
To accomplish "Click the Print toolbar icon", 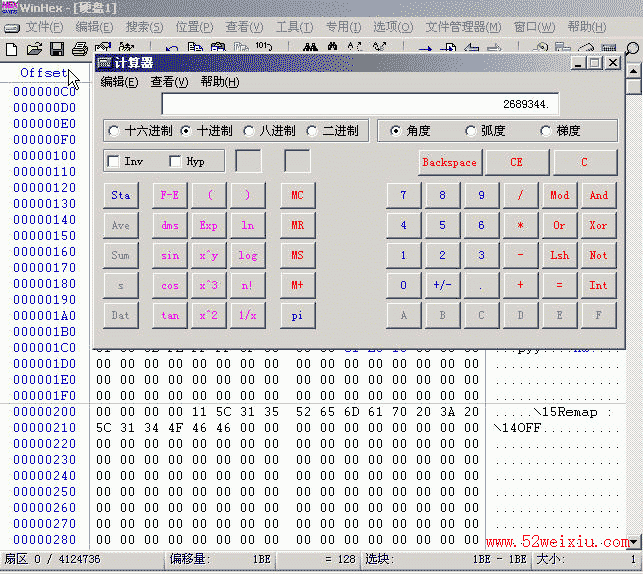I will [x=79, y=48].
